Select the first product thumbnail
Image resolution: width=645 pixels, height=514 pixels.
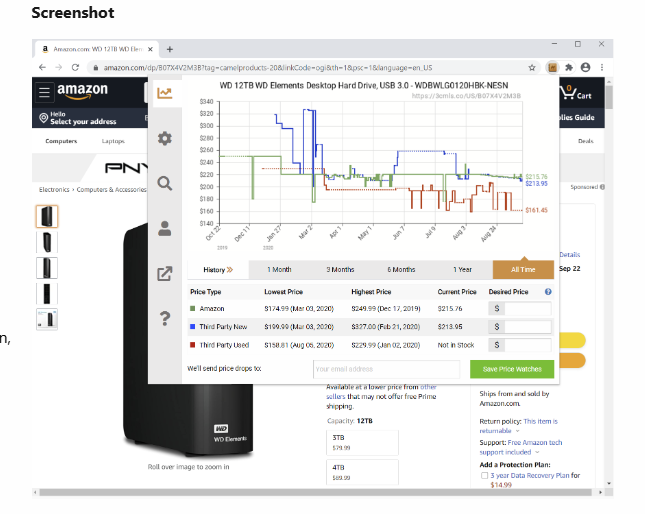(x=47, y=216)
